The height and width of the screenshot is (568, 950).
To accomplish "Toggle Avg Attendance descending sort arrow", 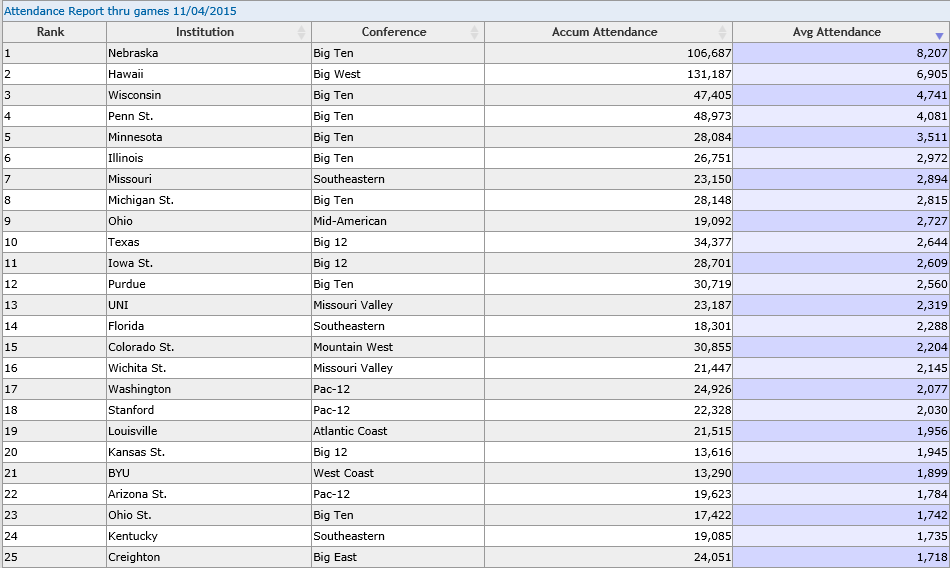I will click(x=939, y=36).
